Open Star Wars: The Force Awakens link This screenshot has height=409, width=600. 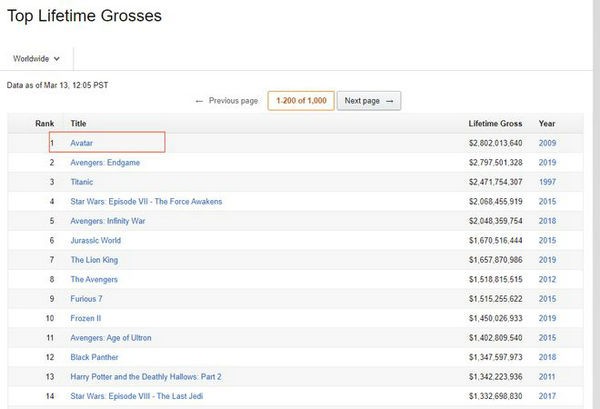point(146,201)
